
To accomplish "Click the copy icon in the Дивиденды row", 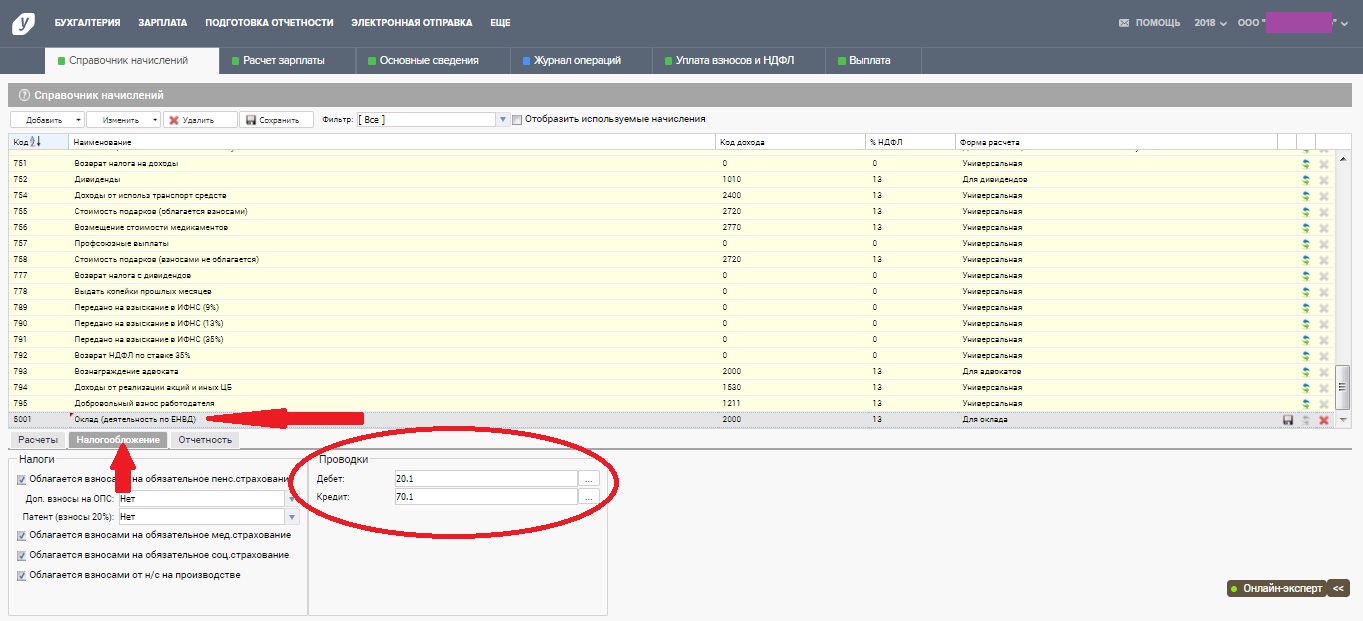I will tap(1306, 180).
